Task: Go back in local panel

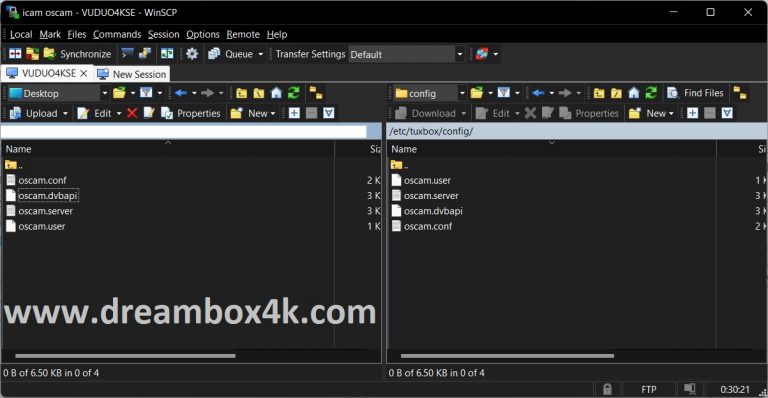Action: point(181,93)
